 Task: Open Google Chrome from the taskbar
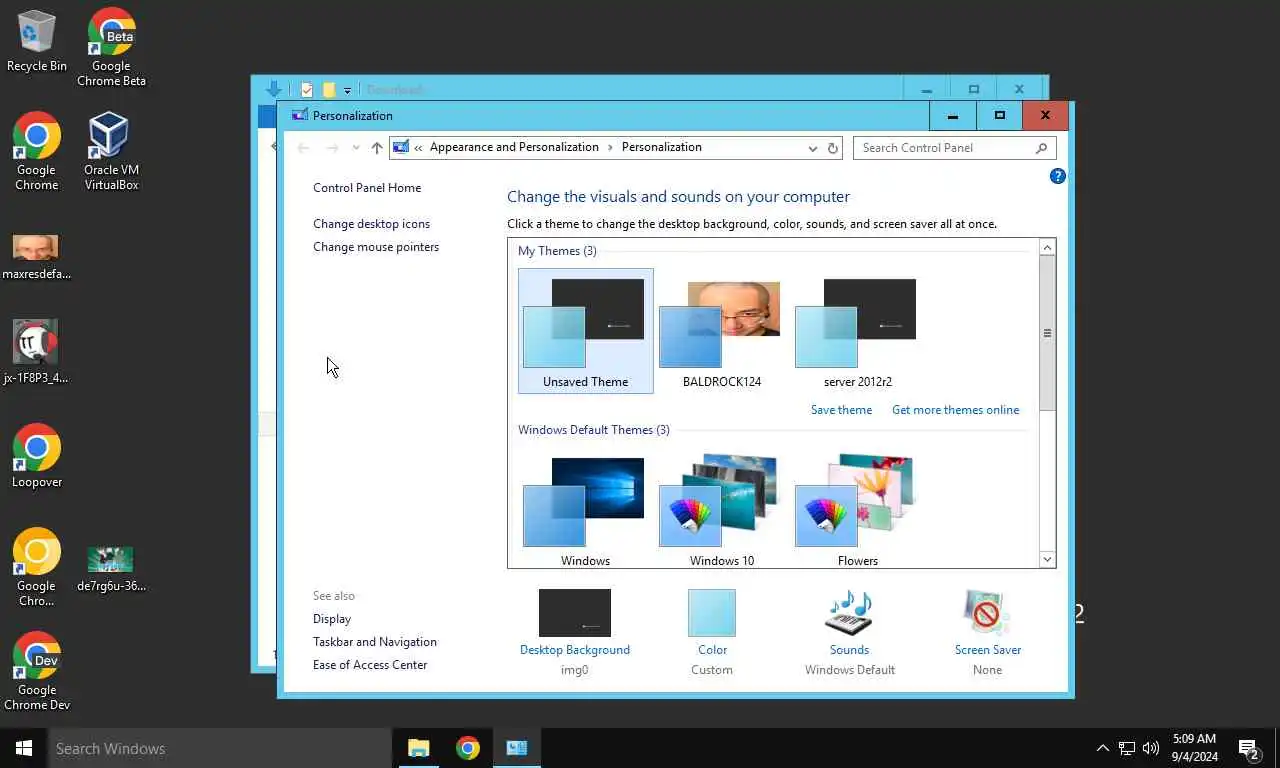467,748
